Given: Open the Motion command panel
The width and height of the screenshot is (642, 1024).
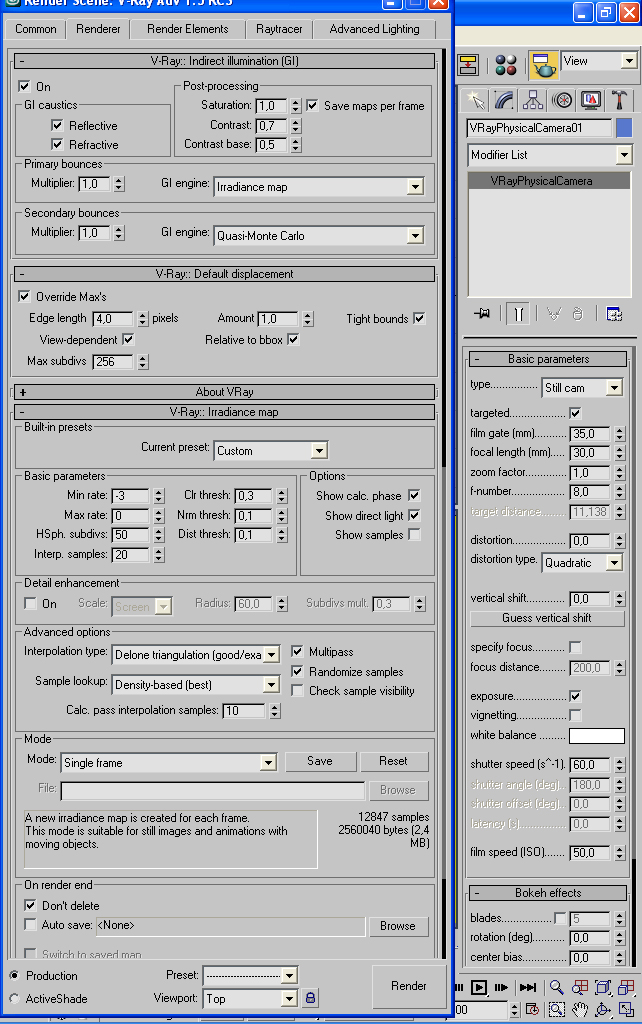Looking at the screenshot, I should point(562,101).
